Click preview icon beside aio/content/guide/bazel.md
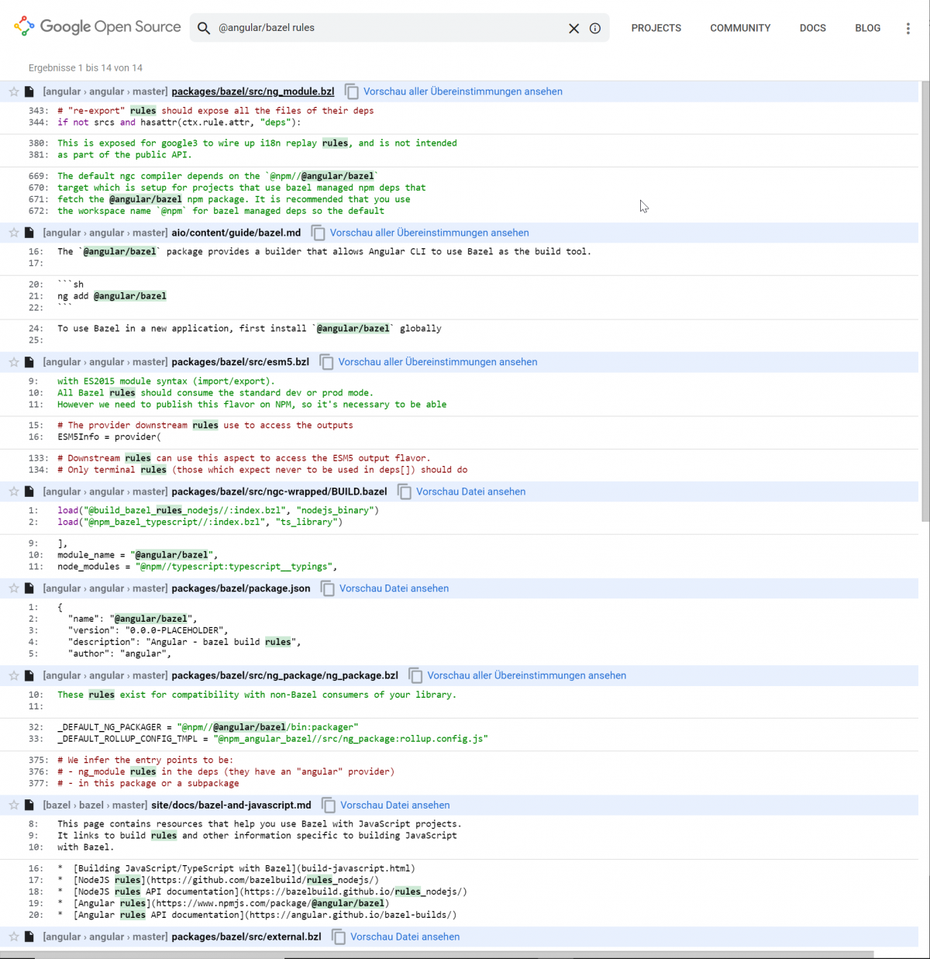 (x=318, y=233)
